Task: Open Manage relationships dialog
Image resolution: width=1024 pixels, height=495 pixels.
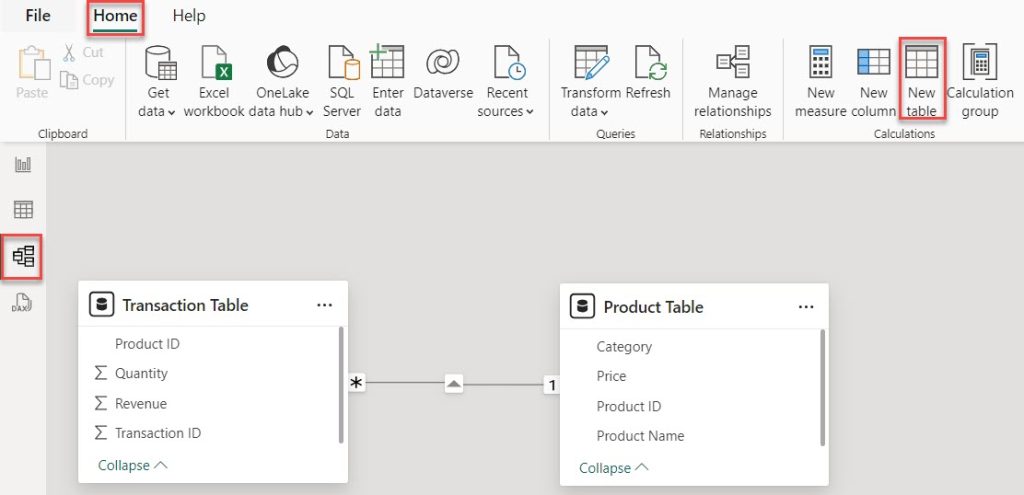Action: (733, 82)
